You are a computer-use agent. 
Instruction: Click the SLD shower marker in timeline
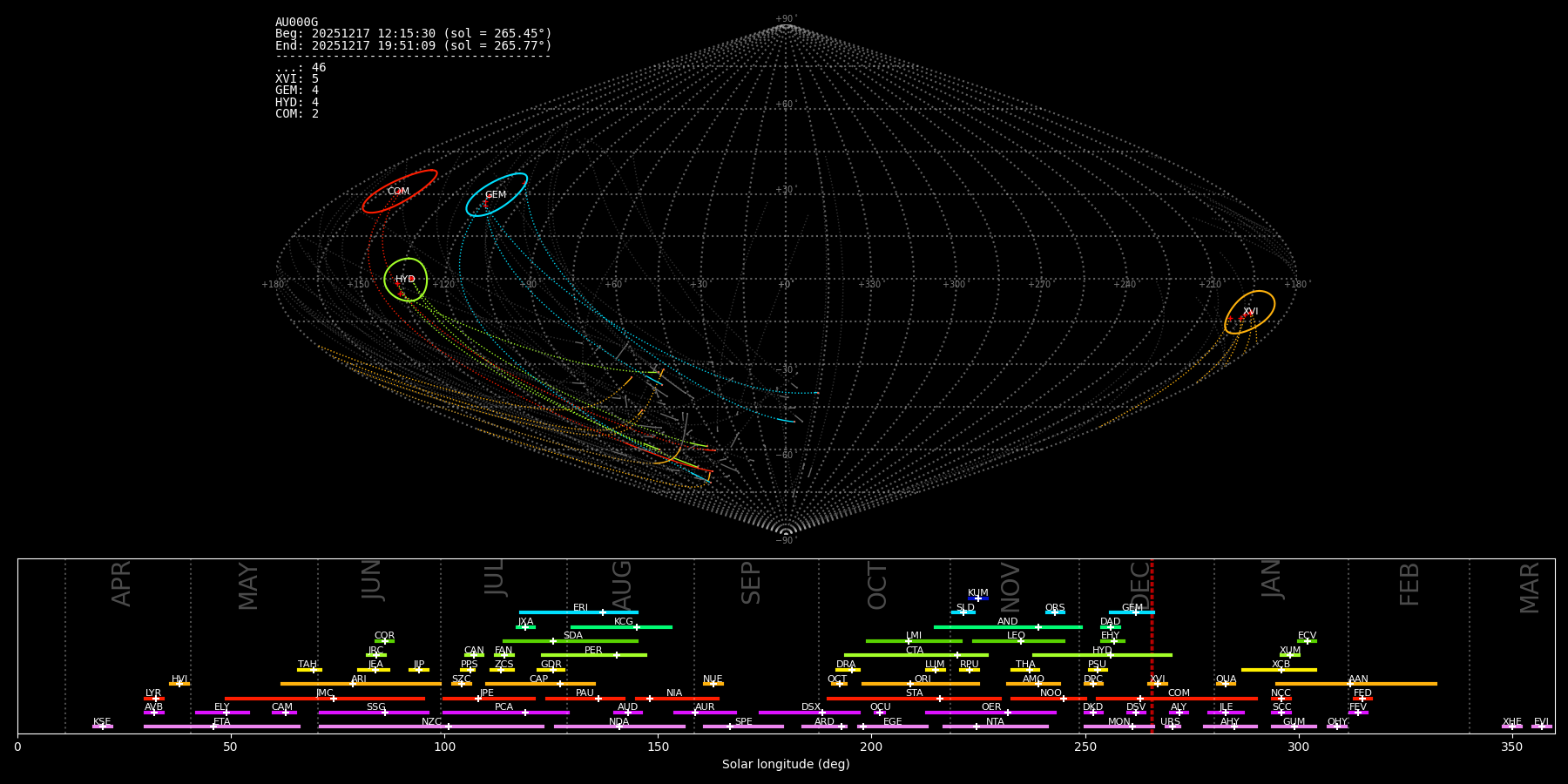(963, 612)
